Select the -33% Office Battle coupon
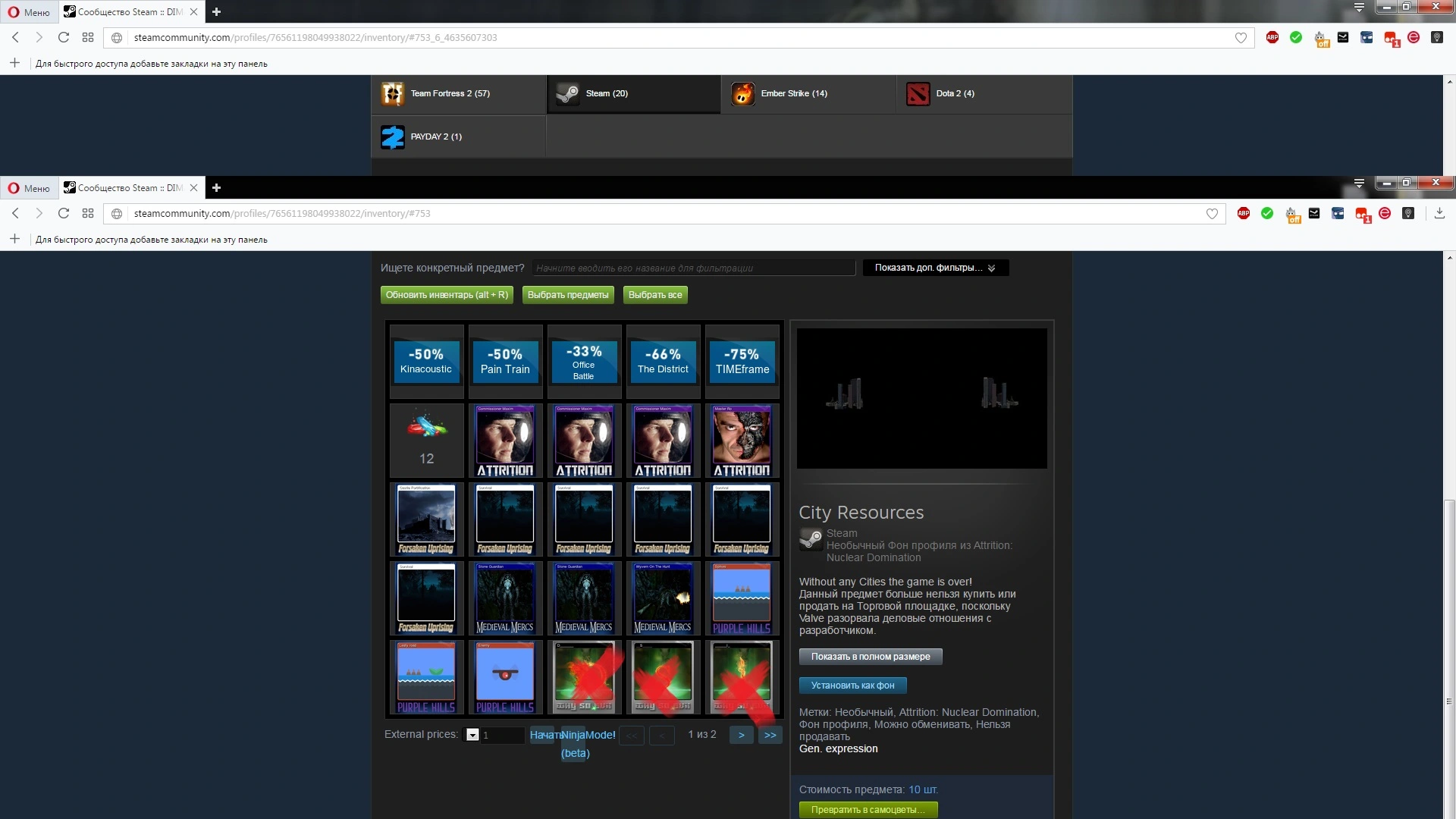The image size is (1456, 819). [585, 362]
